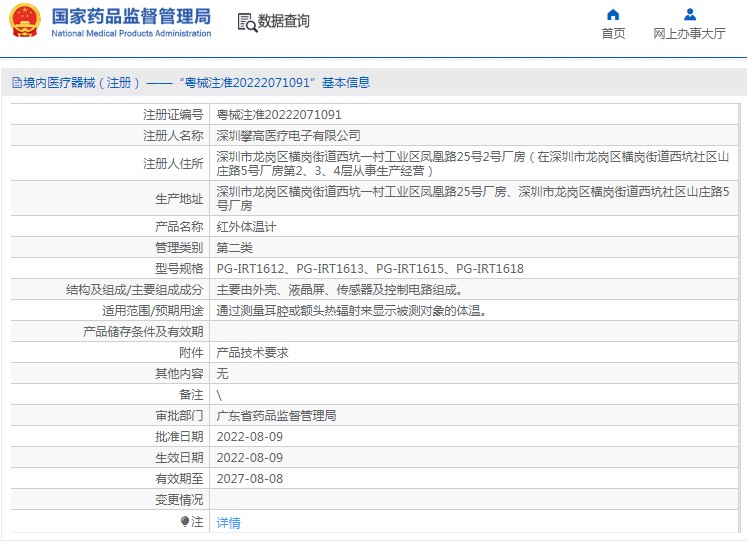
Task: Click the intended use text 通过测量耳腔
Action: coord(352,311)
